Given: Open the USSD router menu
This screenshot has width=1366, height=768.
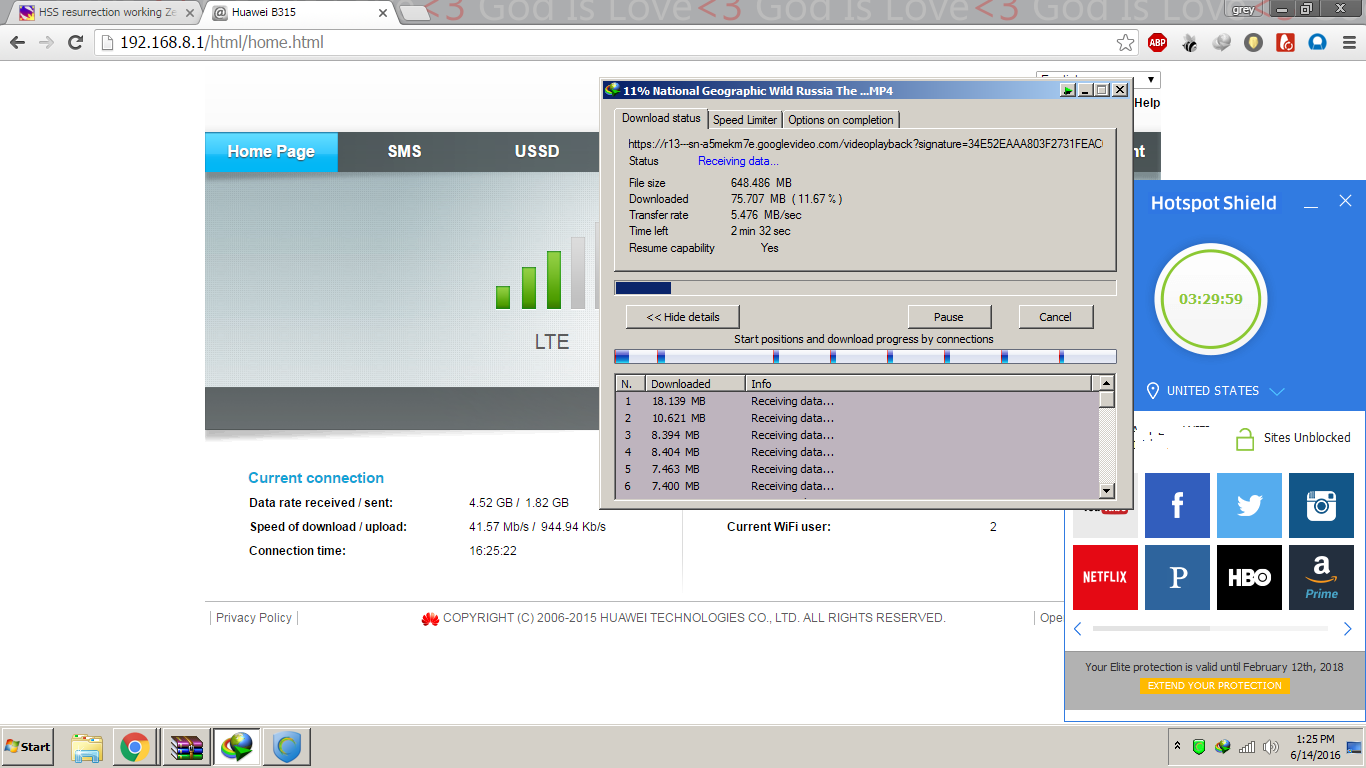Looking at the screenshot, I should (537, 152).
